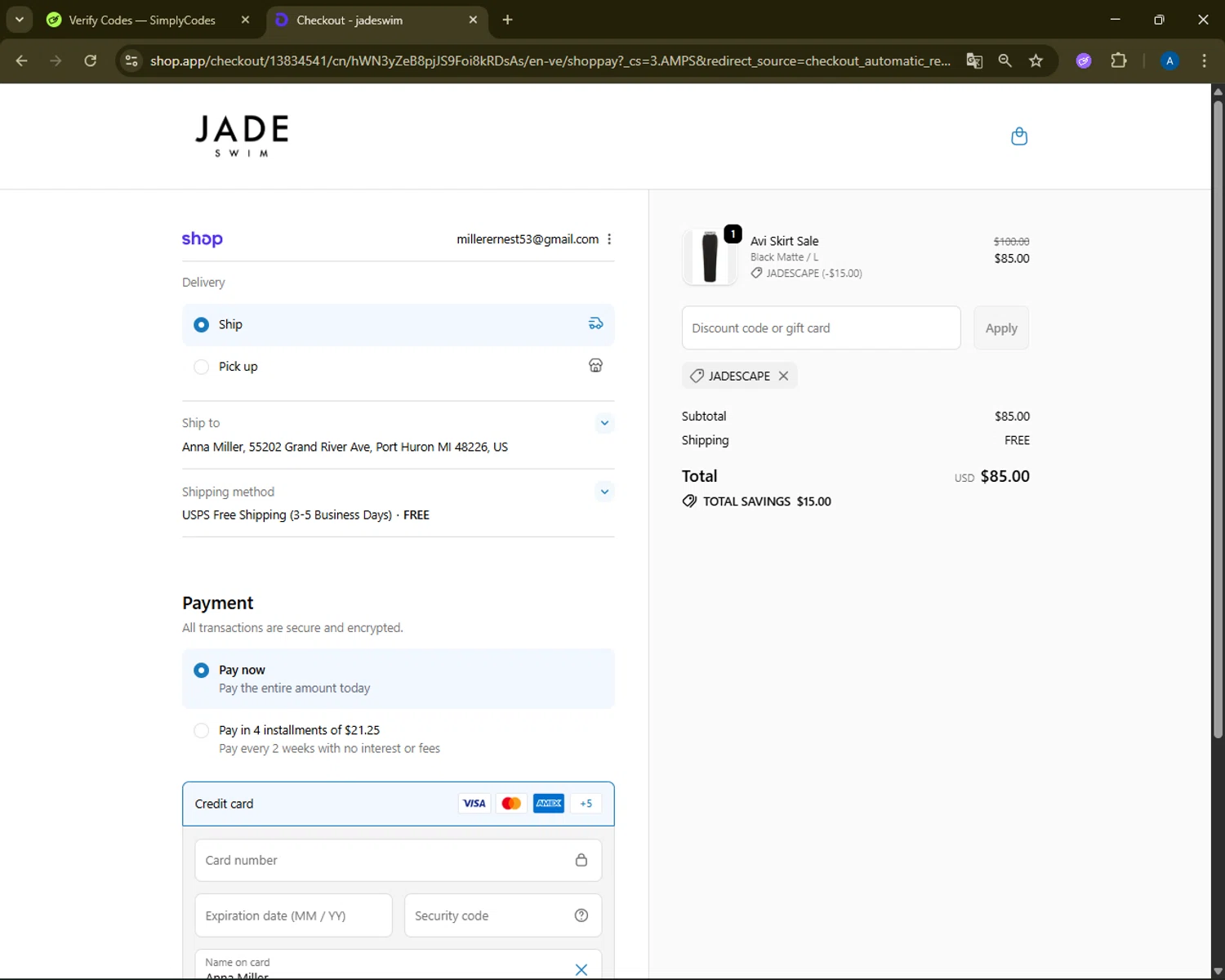Open the tab search dropdown arrow
The image size is (1225, 980).
tap(20, 20)
